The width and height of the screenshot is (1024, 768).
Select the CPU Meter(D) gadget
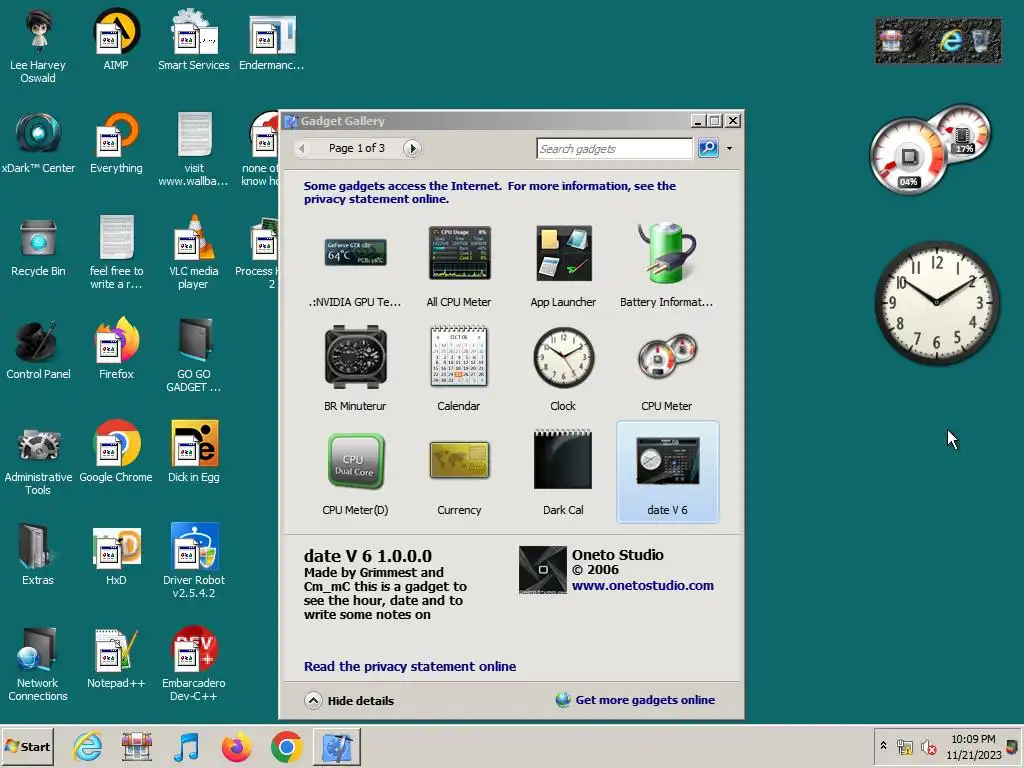coord(355,473)
